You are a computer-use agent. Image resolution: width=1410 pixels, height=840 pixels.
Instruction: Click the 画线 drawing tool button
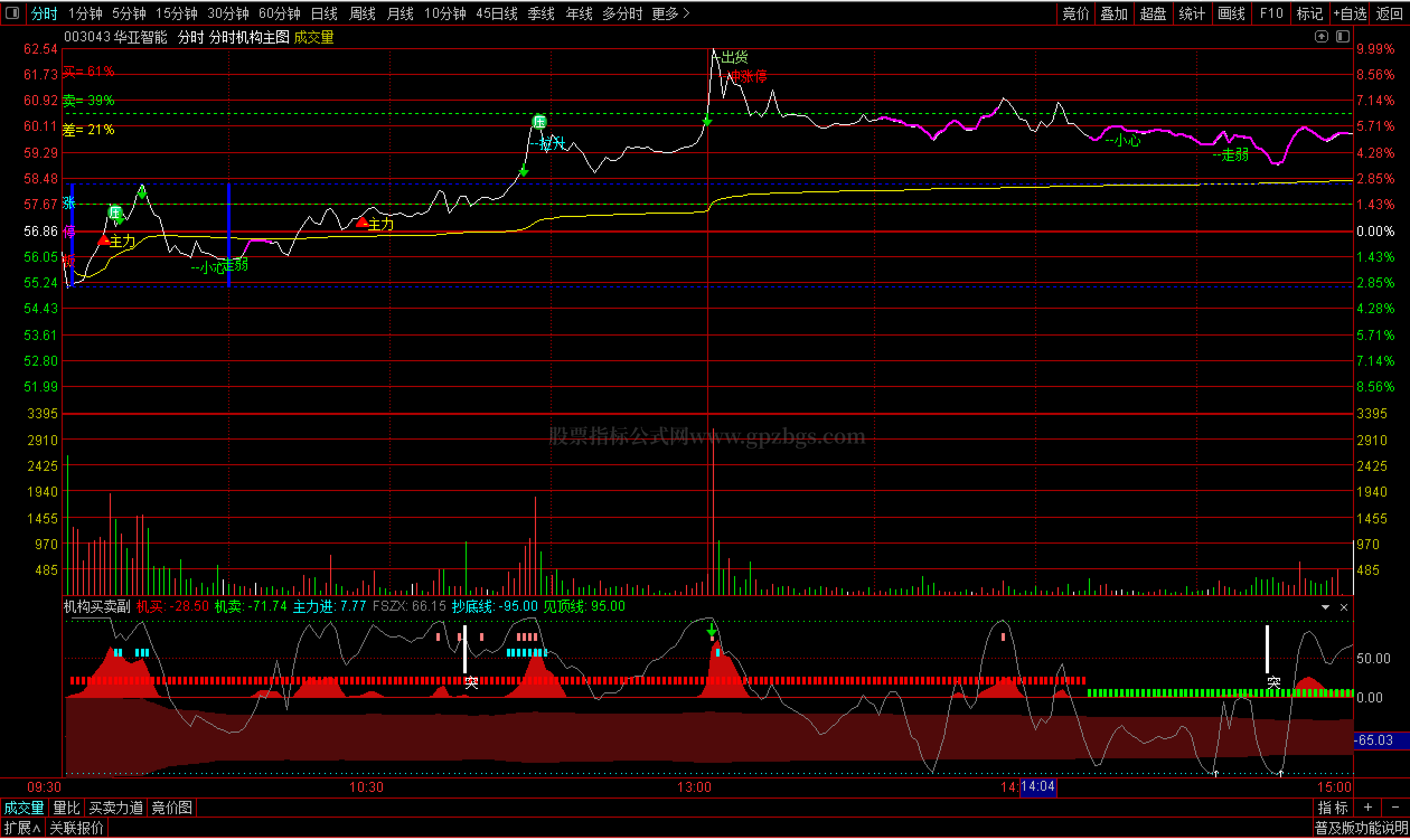tap(1231, 13)
